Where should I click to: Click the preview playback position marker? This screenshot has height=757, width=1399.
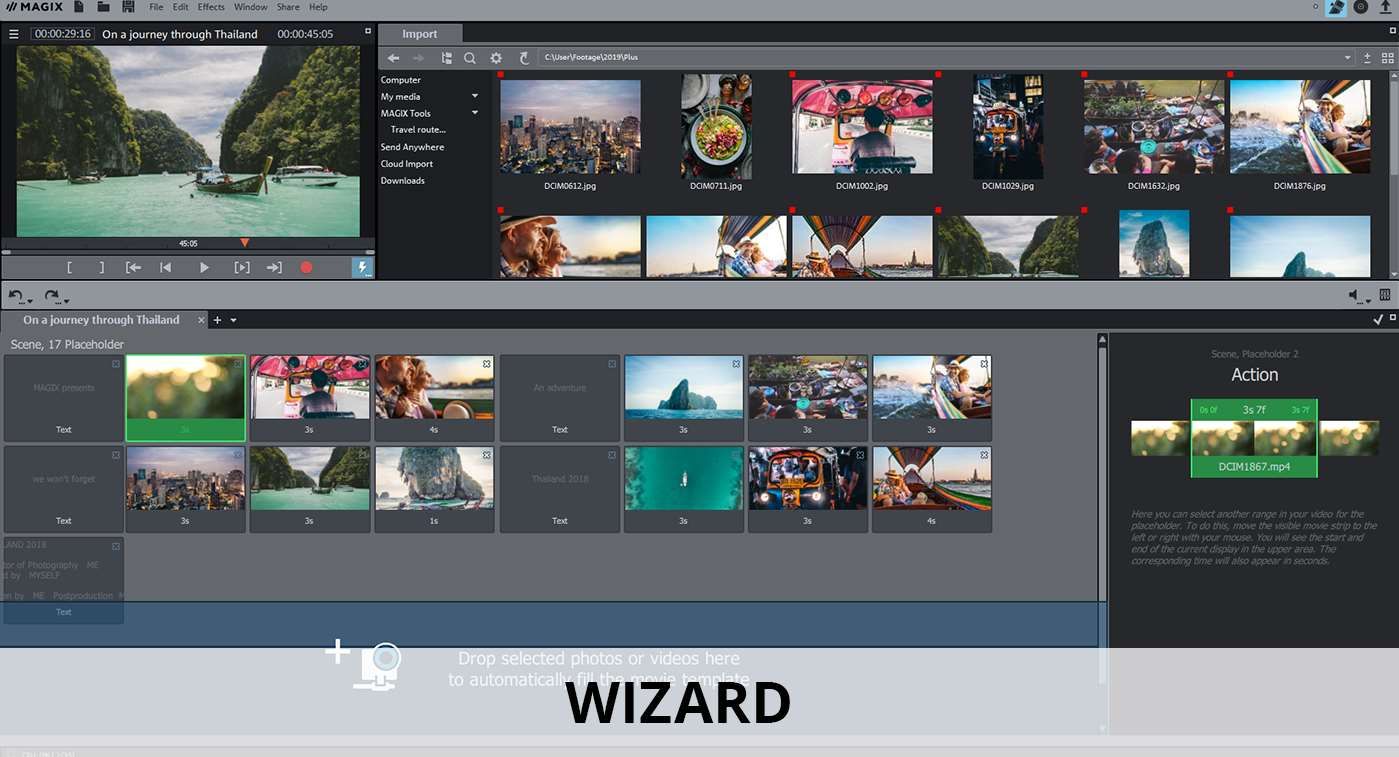tap(245, 243)
